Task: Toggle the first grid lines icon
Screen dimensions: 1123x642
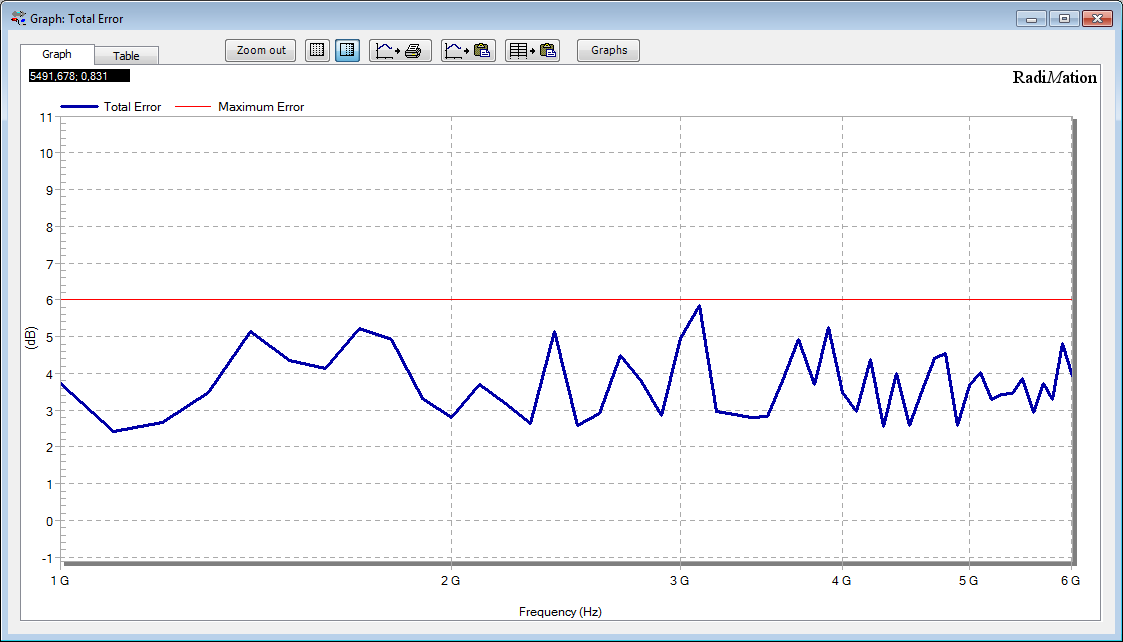Action: [317, 50]
